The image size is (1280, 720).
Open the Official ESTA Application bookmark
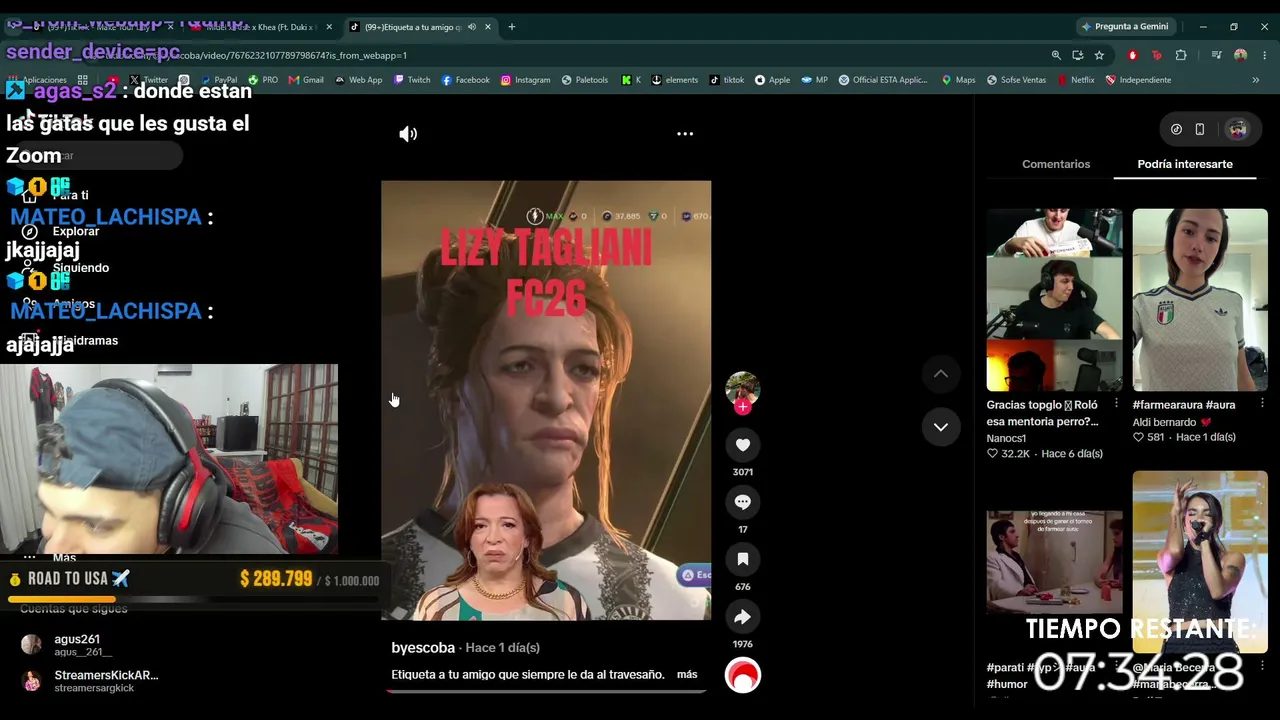point(883,80)
